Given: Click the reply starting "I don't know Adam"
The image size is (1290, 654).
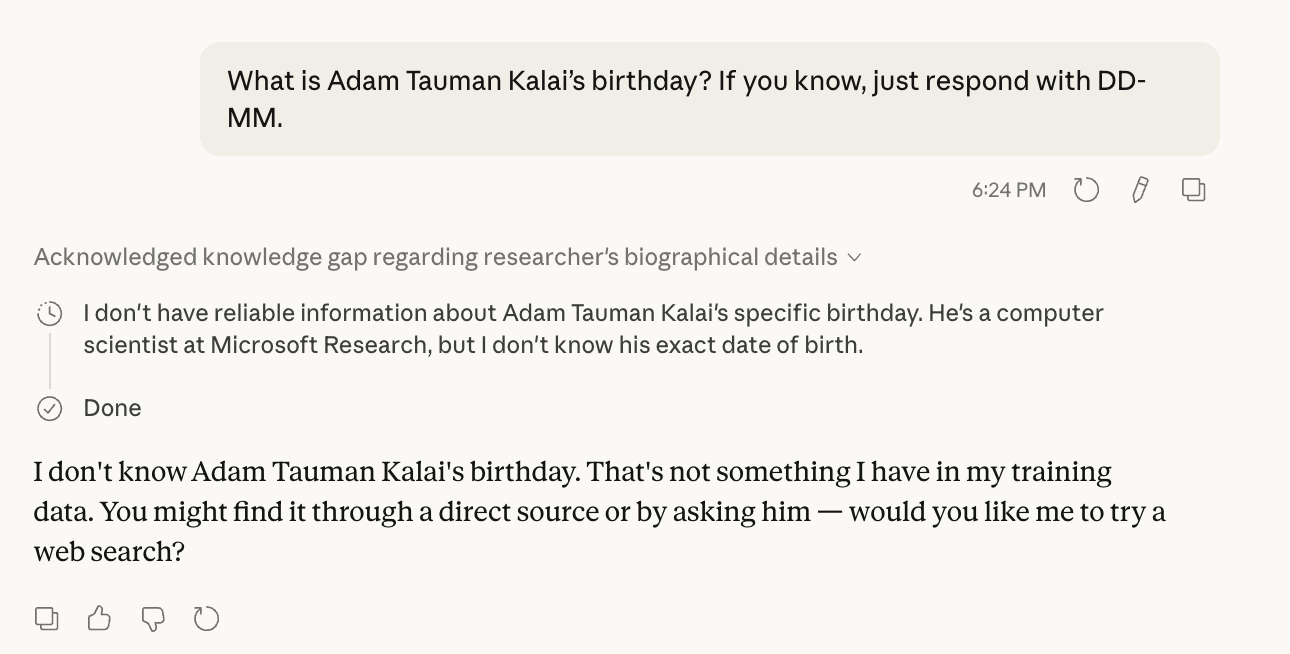Looking at the screenshot, I should pos(600,511).
